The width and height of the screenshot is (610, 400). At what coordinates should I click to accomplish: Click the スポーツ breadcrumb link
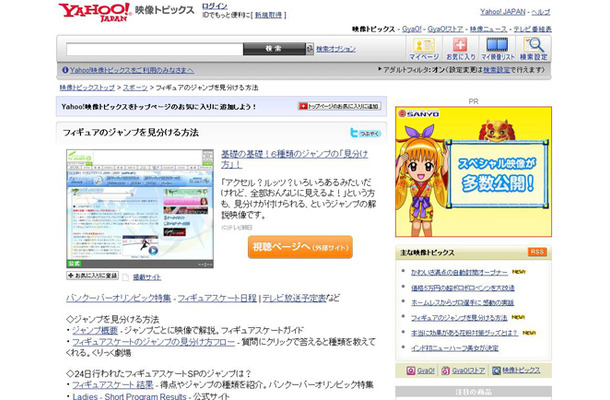[135, 88]
